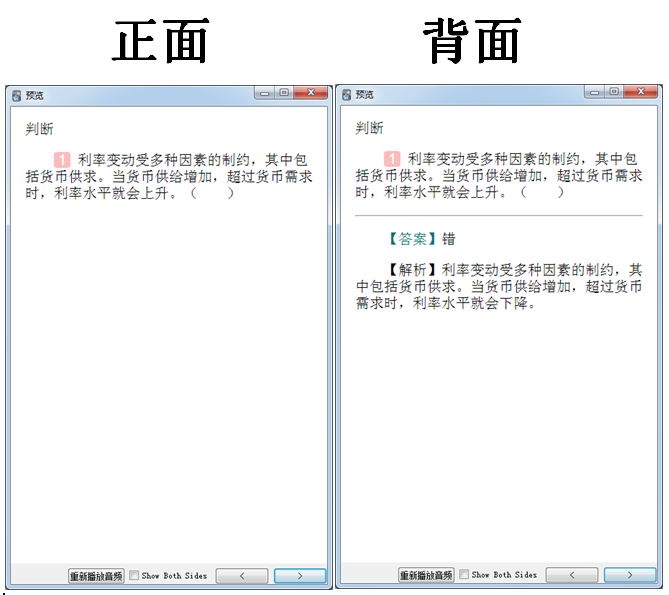This screenshot has height=595, width=669.
Task: Click the 判断 label in left window
Action: coord(39,129)
